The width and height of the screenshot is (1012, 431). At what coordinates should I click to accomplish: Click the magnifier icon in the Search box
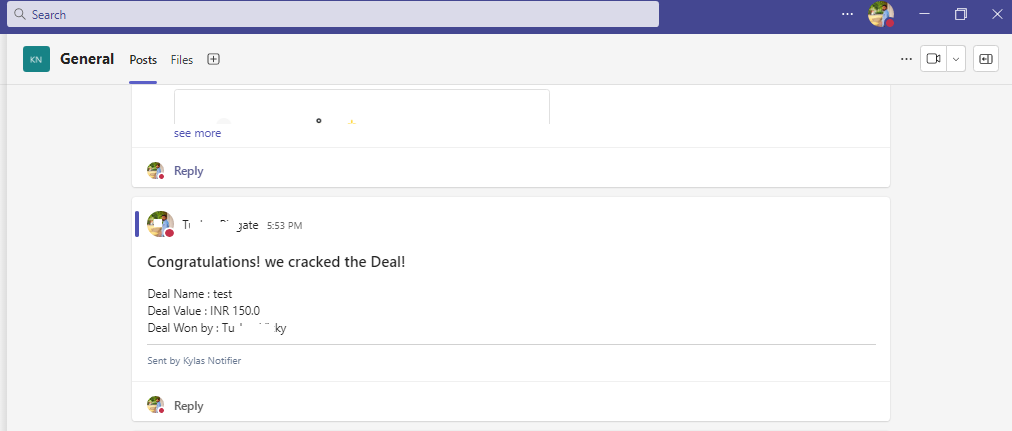pos(20,14)
